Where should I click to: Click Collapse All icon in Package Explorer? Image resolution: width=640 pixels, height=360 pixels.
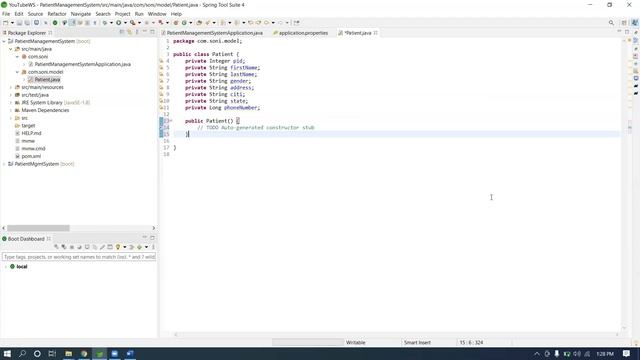click(122, 32)
